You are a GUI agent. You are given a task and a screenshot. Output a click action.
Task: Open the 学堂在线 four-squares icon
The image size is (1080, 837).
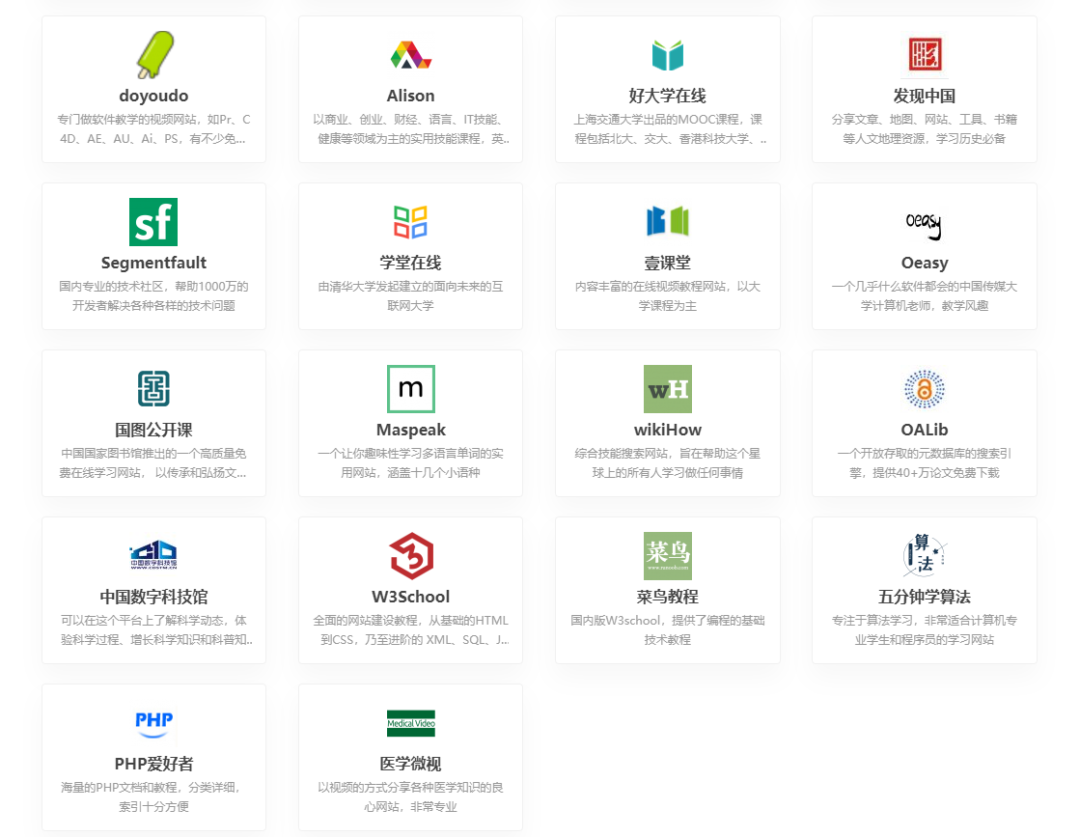click(410, 222)
